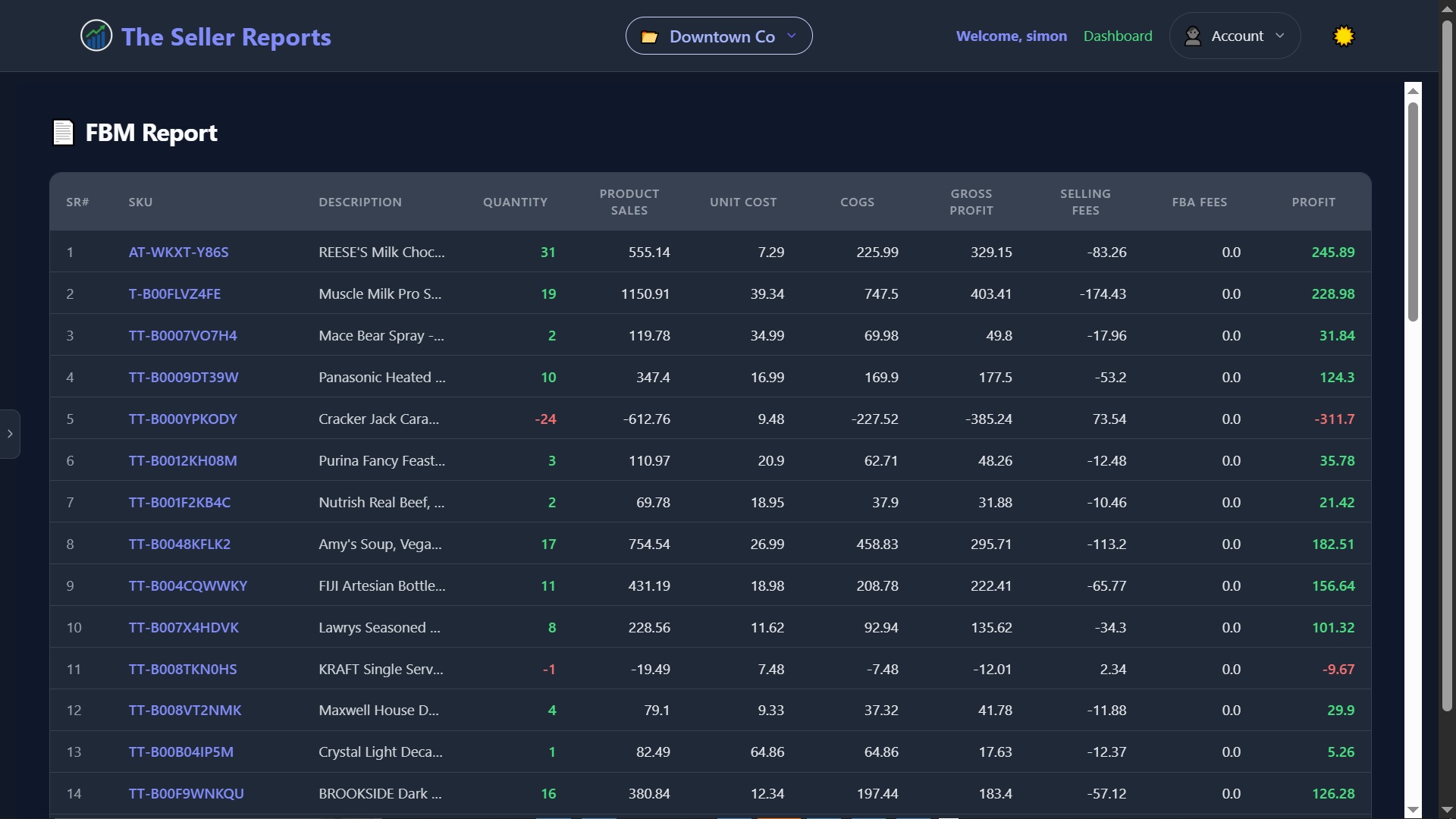
Task: Click gross profit value 403.41
Action: coord(991,293)
